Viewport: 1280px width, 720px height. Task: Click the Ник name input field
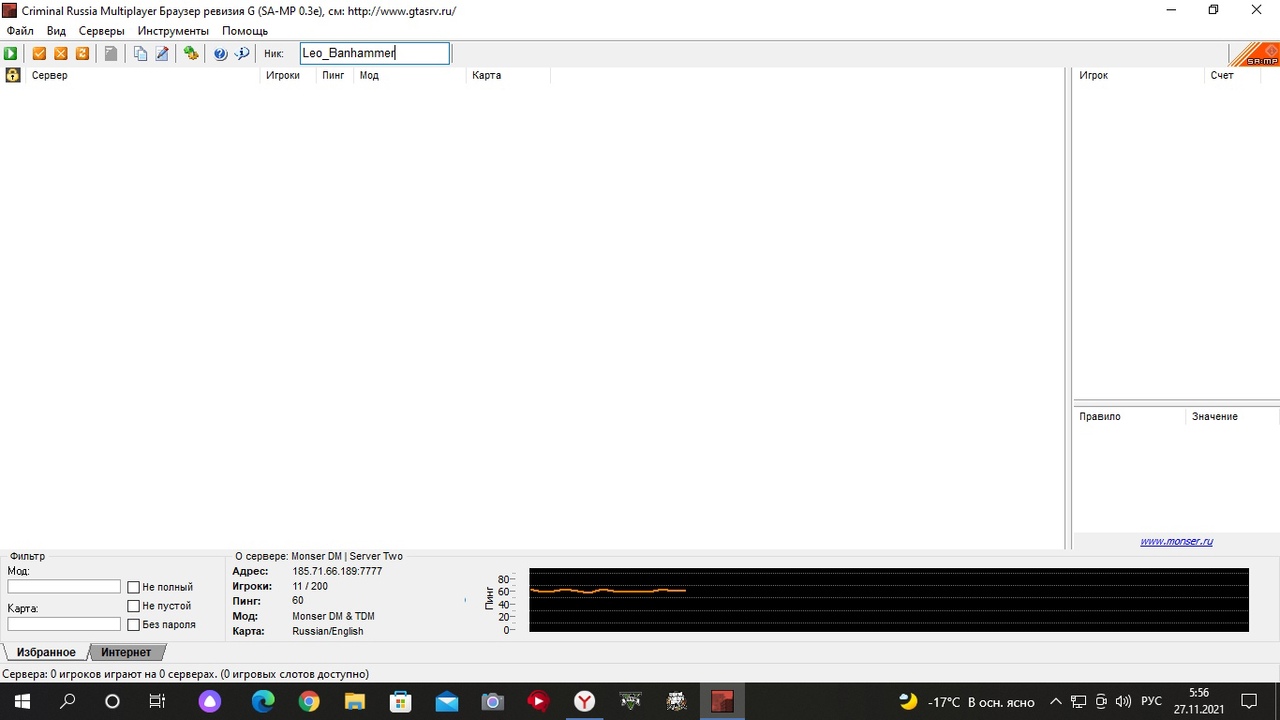[375, 53]
